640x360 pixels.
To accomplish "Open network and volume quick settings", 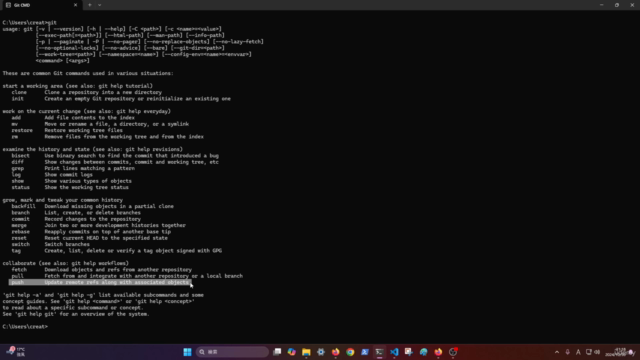I will [593, 352].
